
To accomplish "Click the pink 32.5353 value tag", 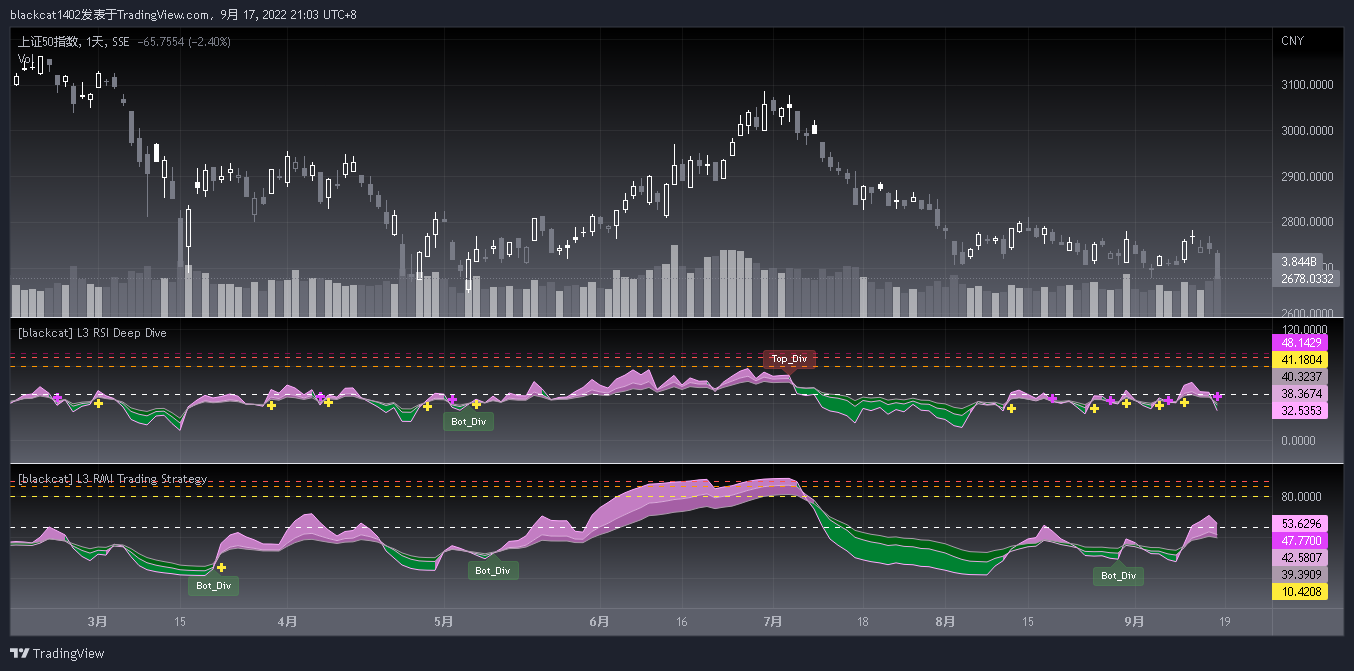I will 1298,411.
